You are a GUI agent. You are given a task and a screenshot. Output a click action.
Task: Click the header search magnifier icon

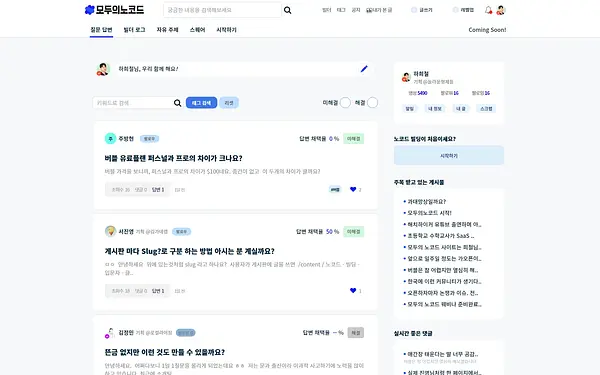point(287,10)
